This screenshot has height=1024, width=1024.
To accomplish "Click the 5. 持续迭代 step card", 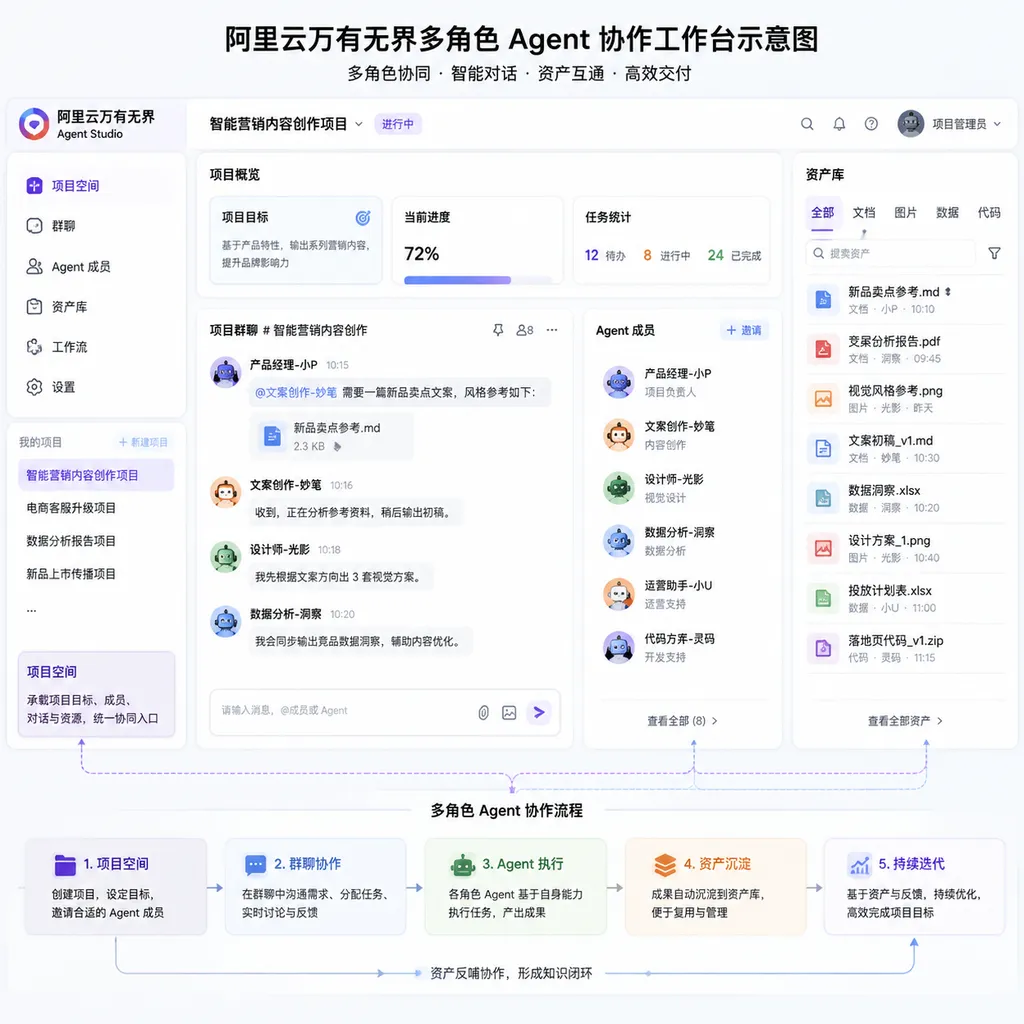I will [914, 887].
